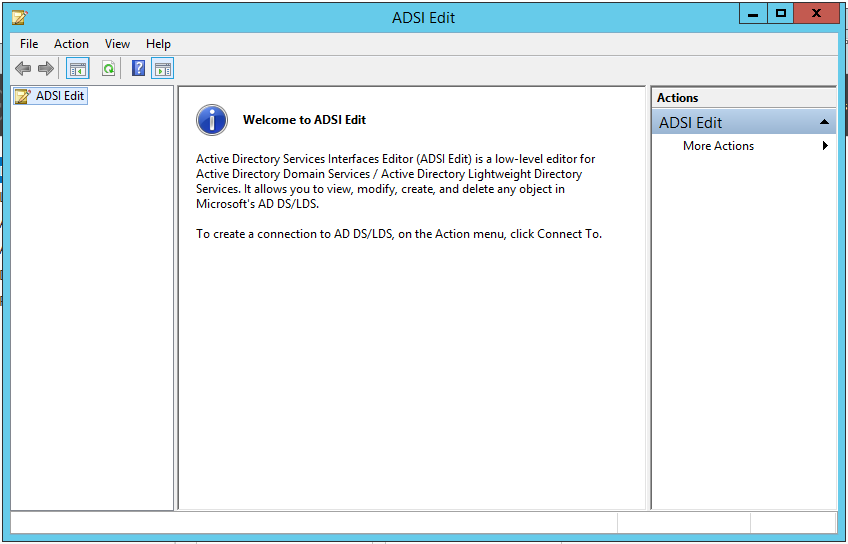This screenshot has width=848, height=544.
Task: Click the Welcome to ADSI Edit heading
Action: coord(304,120)
